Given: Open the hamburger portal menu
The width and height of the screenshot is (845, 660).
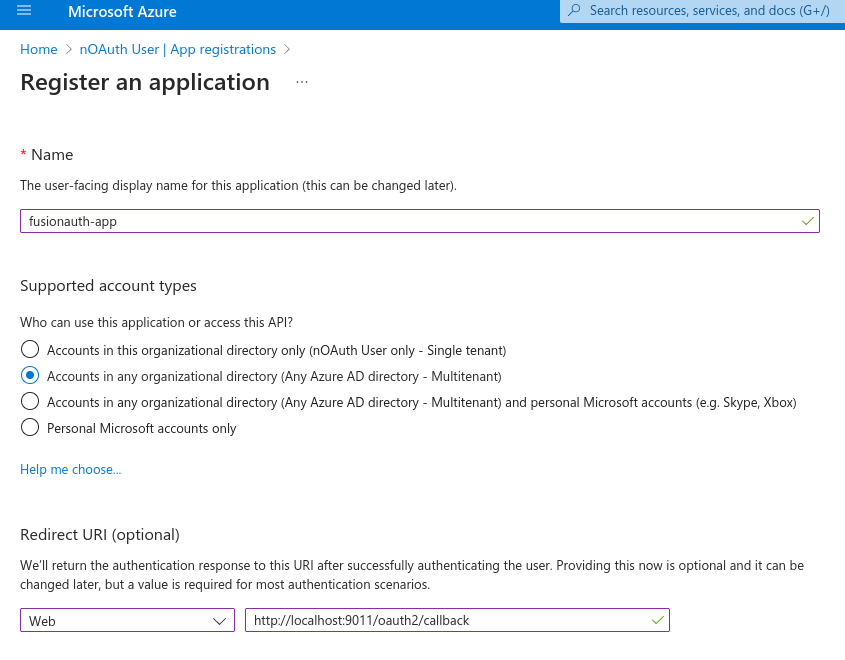Looking at the screenshot, I should [x=24, y=10].
